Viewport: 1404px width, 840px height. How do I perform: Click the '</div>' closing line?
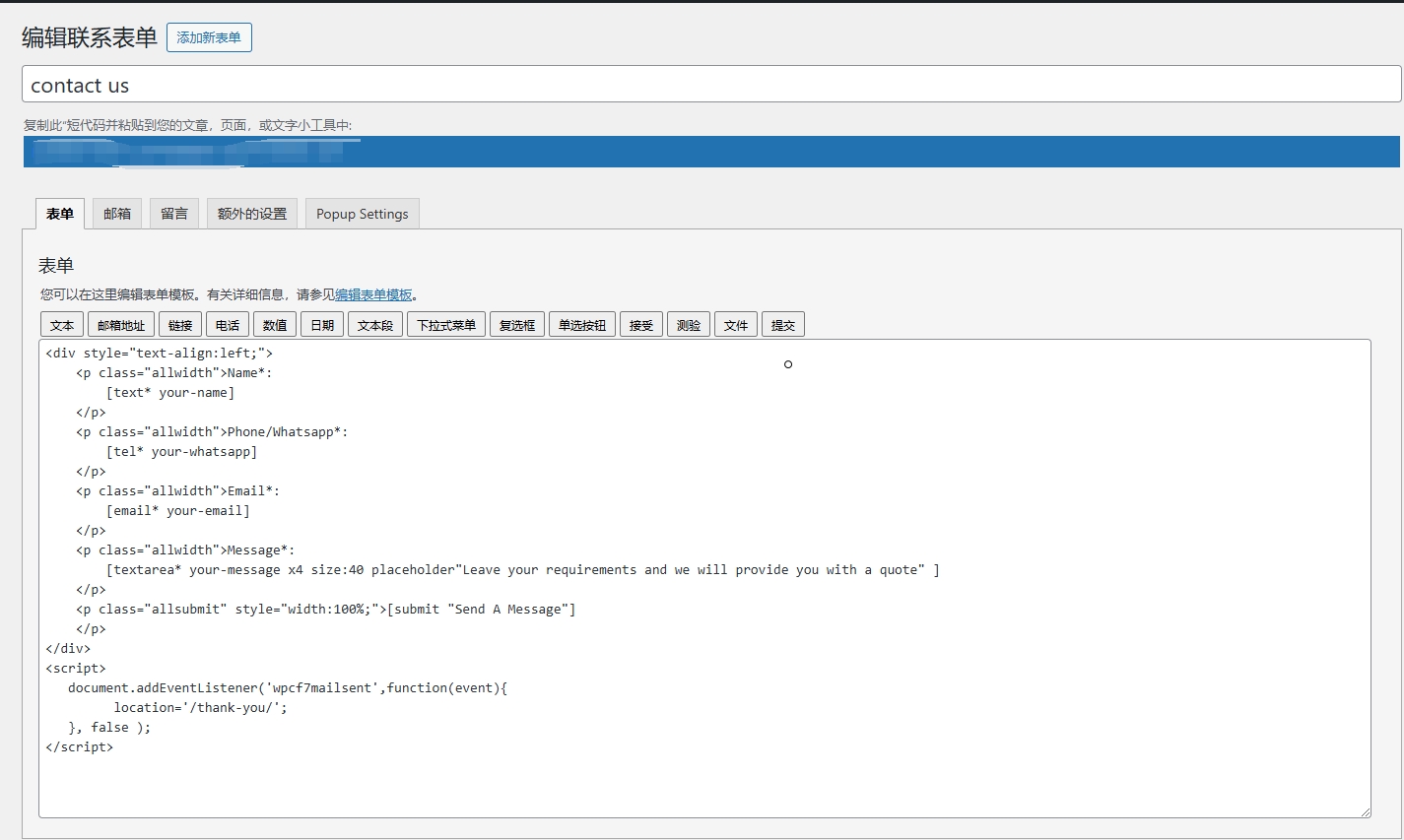coord(68,649)
